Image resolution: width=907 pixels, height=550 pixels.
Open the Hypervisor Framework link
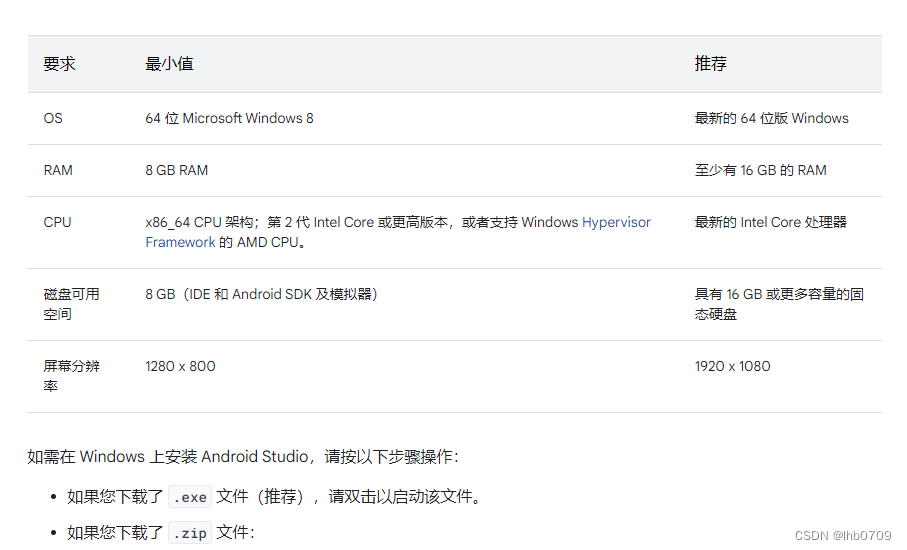[616, 223]
